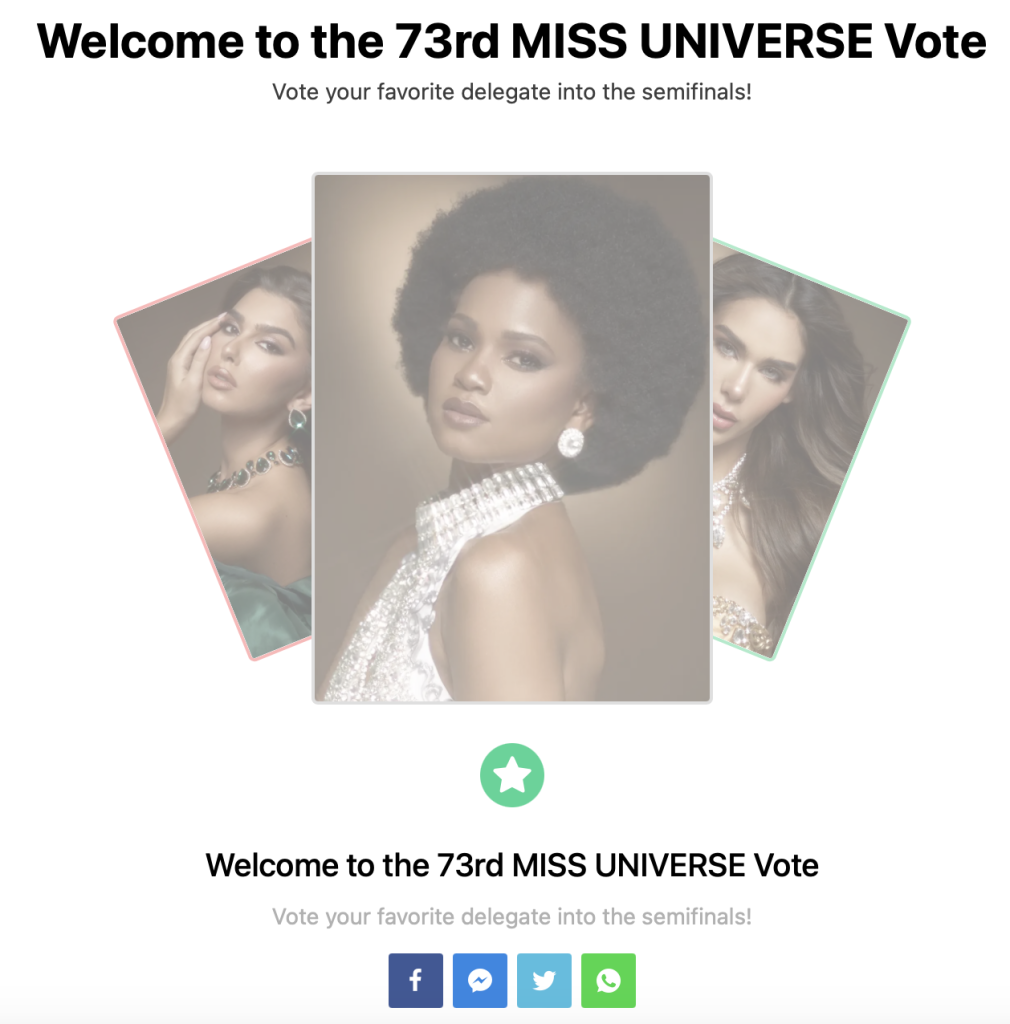Click "MISS UNIVERSE" in the top heading
The image size is (1010, 1024).
[x=691, y=41]
